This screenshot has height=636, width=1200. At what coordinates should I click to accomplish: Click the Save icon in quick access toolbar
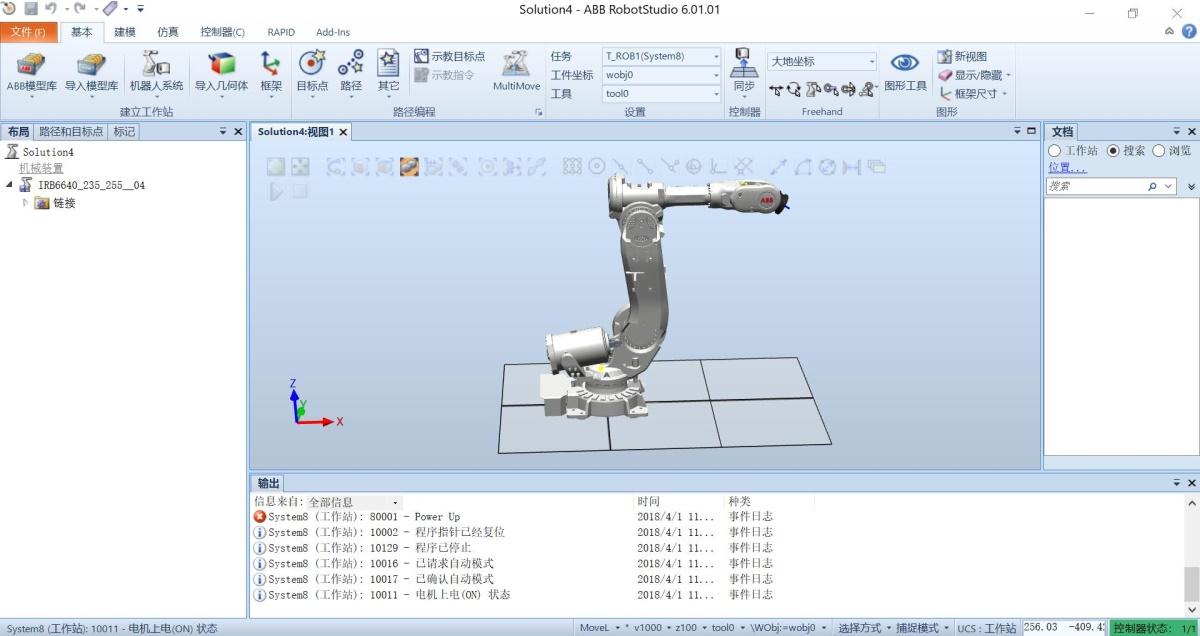[x=30, y=9]
